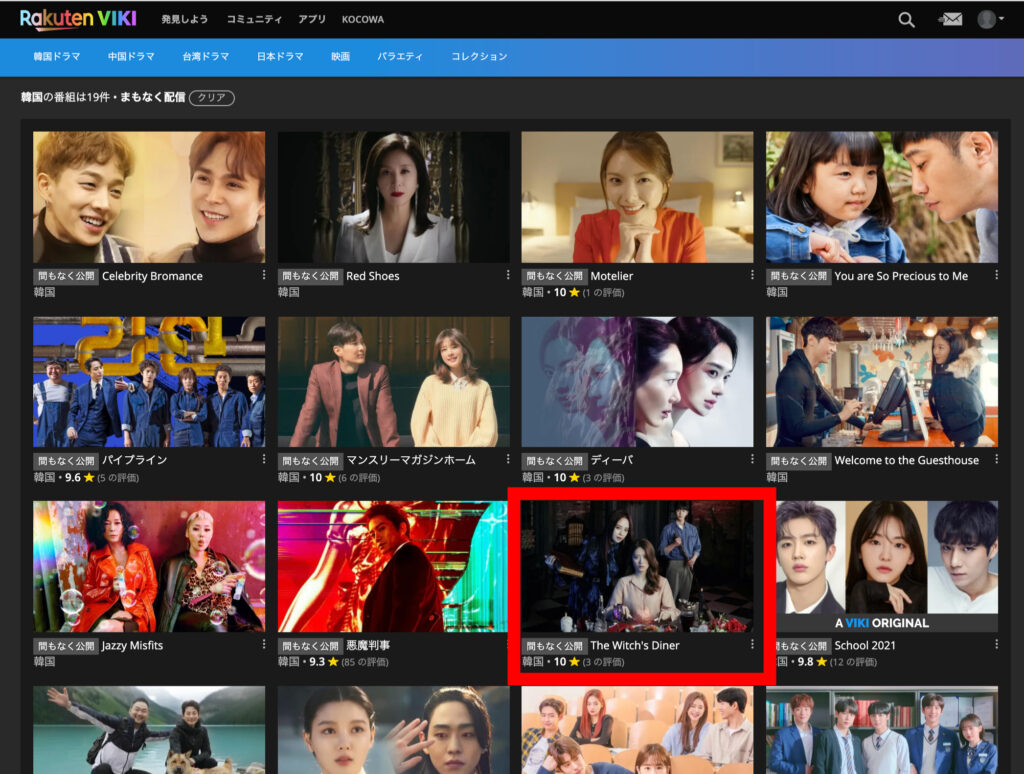
Task: Open the more-options dots for The Witch's Diner
Action: [x=752, y=644]
